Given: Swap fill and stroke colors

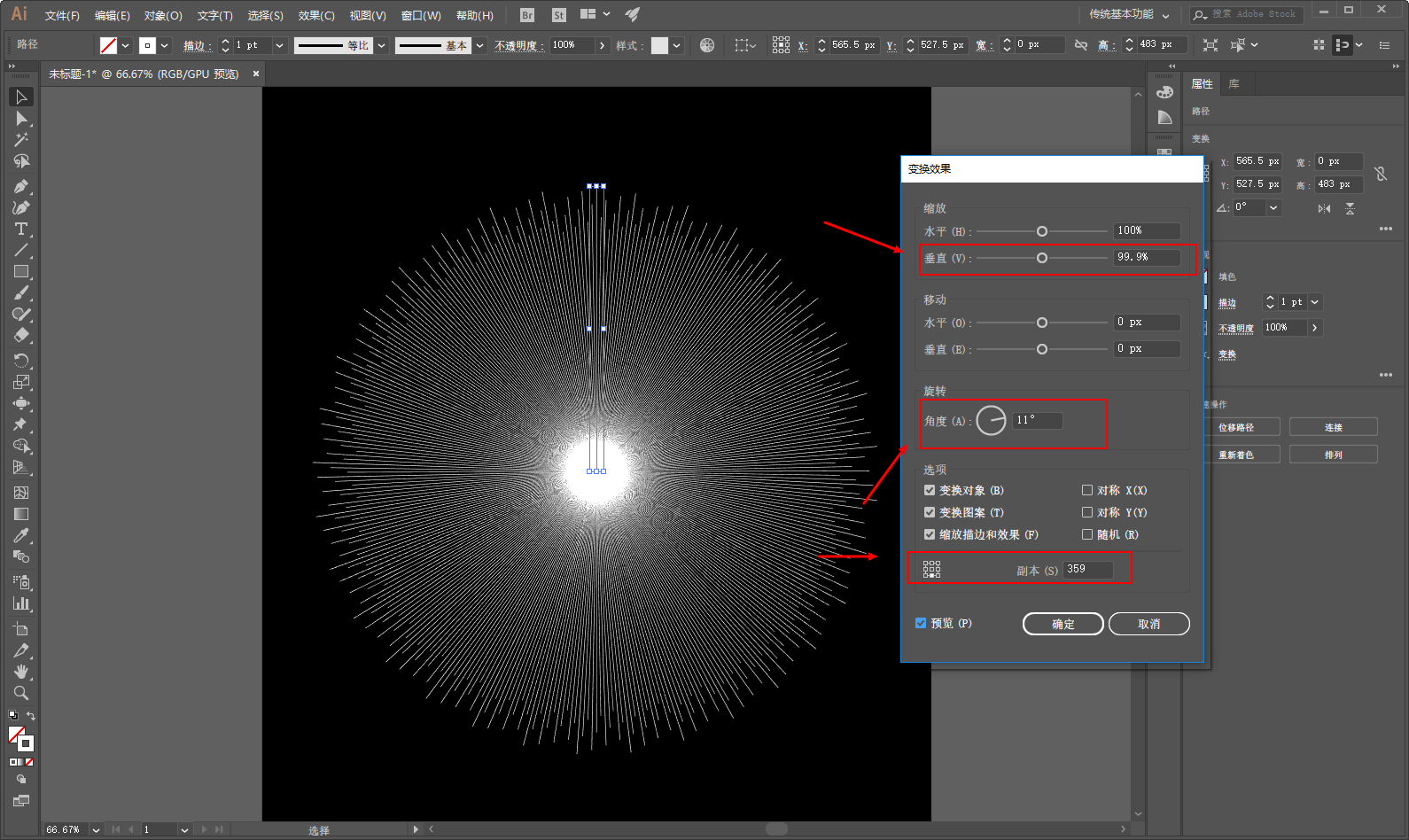Looking at the screenshot, I should [31, 716].
